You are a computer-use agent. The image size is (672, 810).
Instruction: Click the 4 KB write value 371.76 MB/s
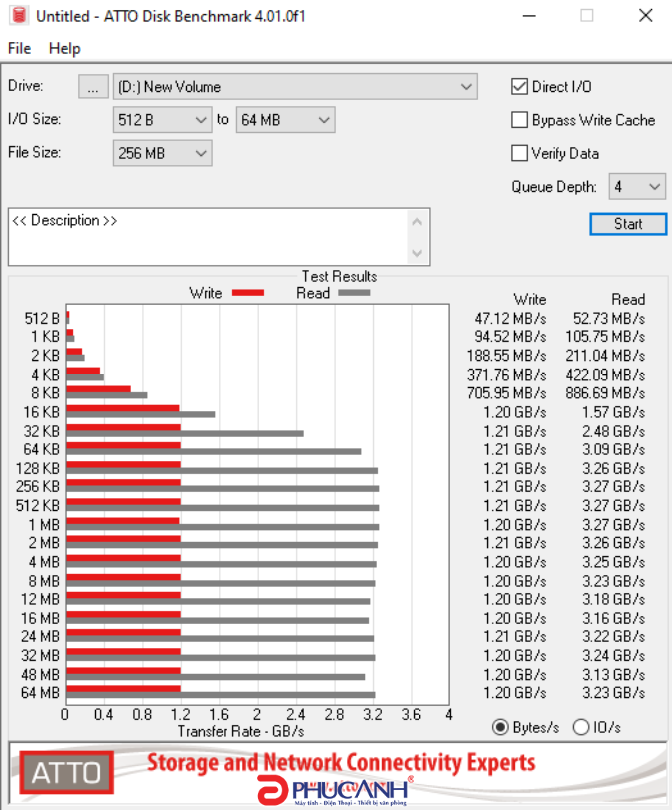[506, 375]
